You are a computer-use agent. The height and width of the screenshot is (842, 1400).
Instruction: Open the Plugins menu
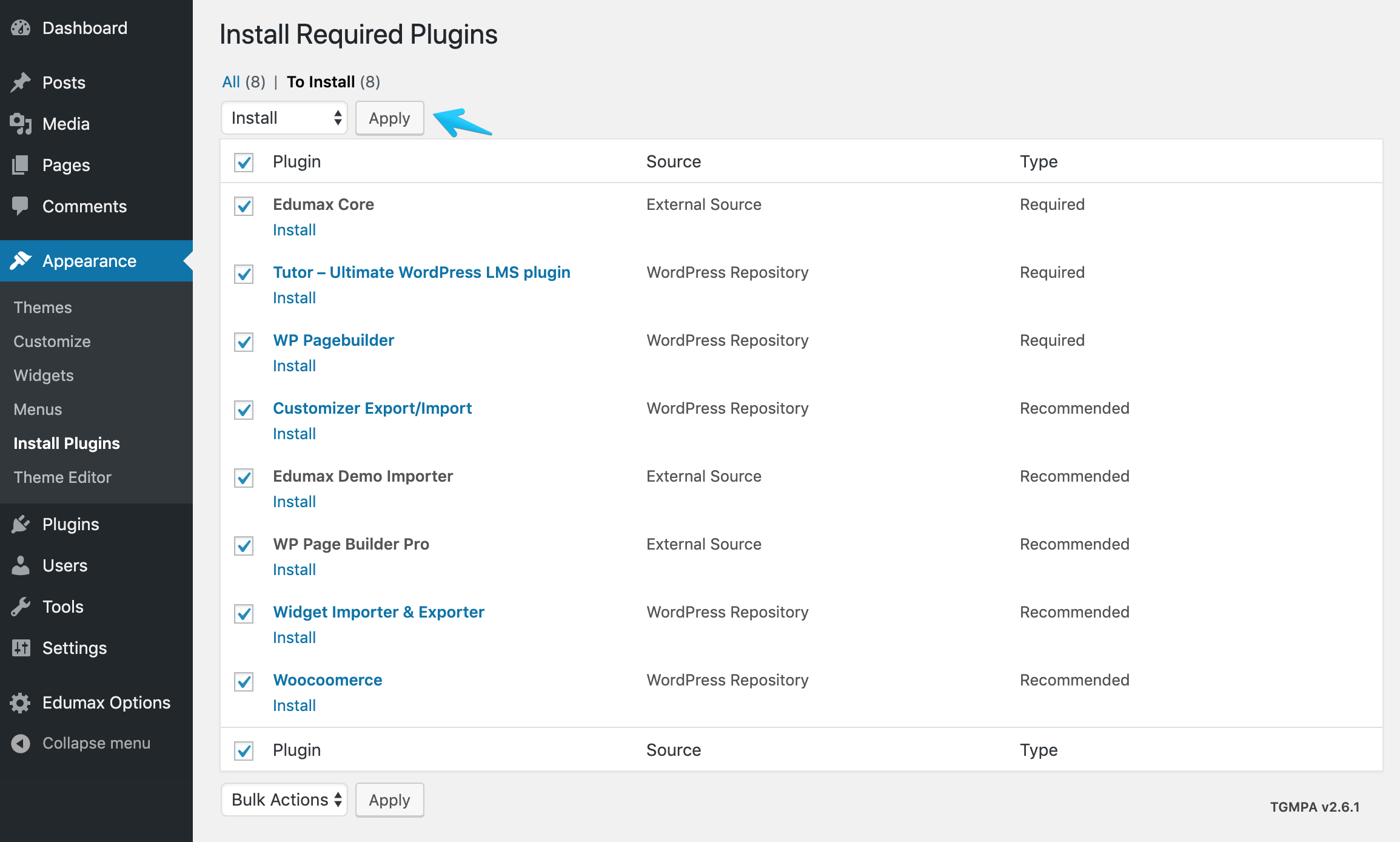coord(96,524)
